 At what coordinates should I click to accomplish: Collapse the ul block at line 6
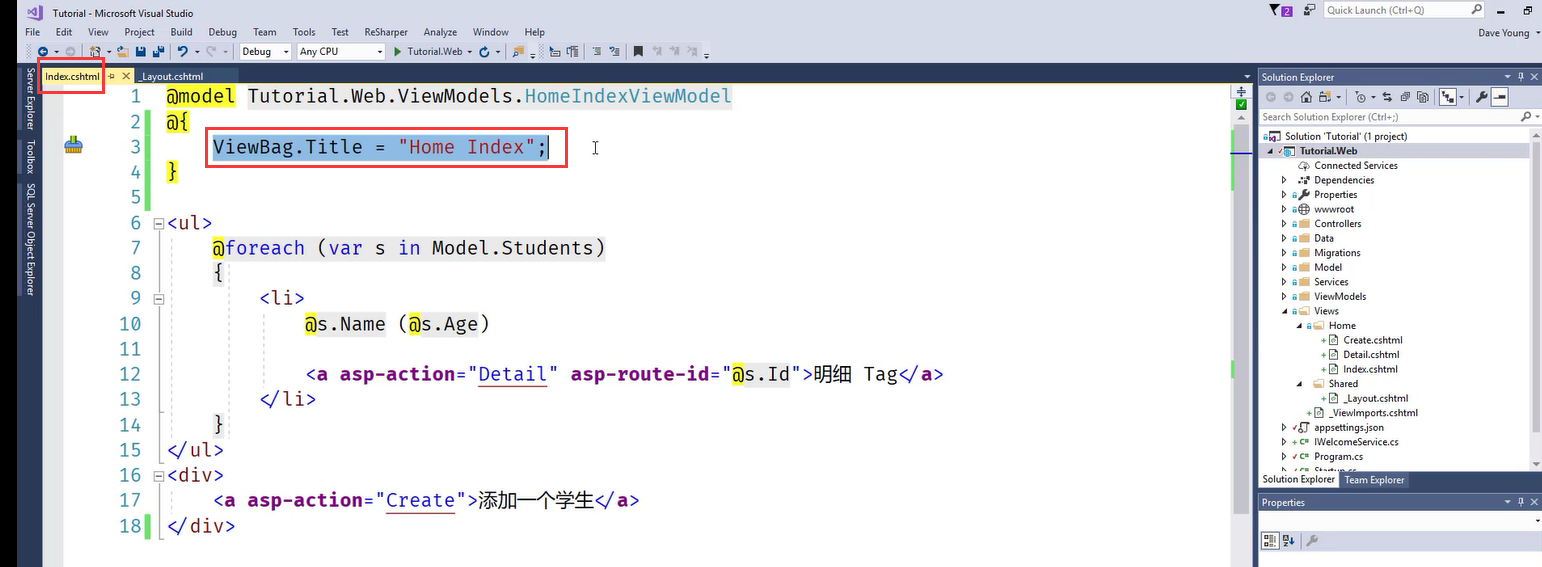(x=158, y=223)
